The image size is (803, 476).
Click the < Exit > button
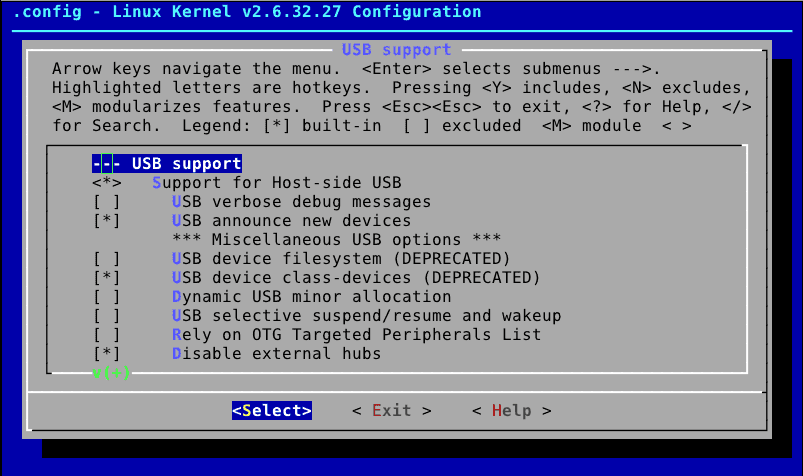click(392, 410)
